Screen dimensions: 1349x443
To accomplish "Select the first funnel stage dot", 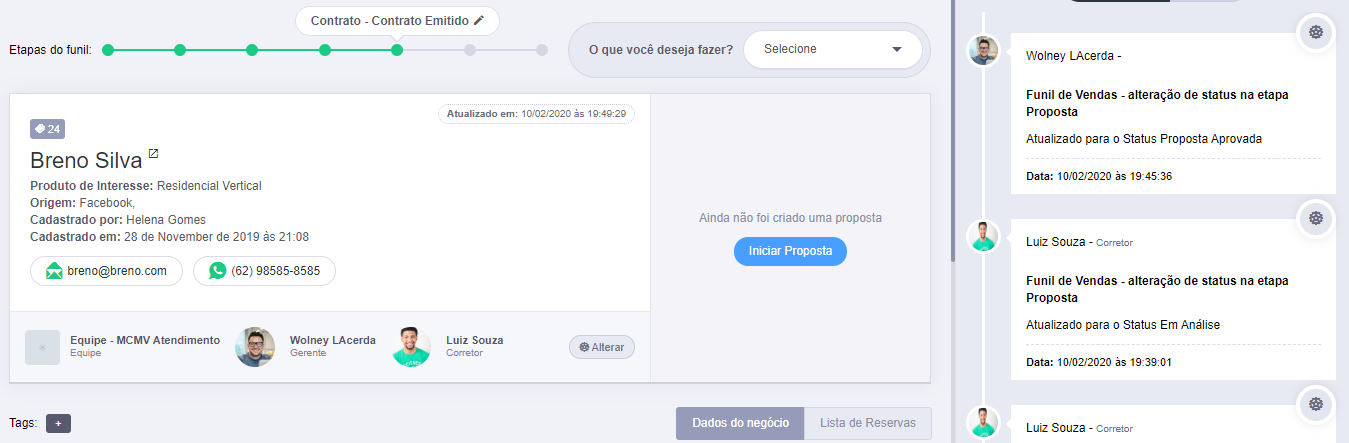I will [x=108, y=49].
